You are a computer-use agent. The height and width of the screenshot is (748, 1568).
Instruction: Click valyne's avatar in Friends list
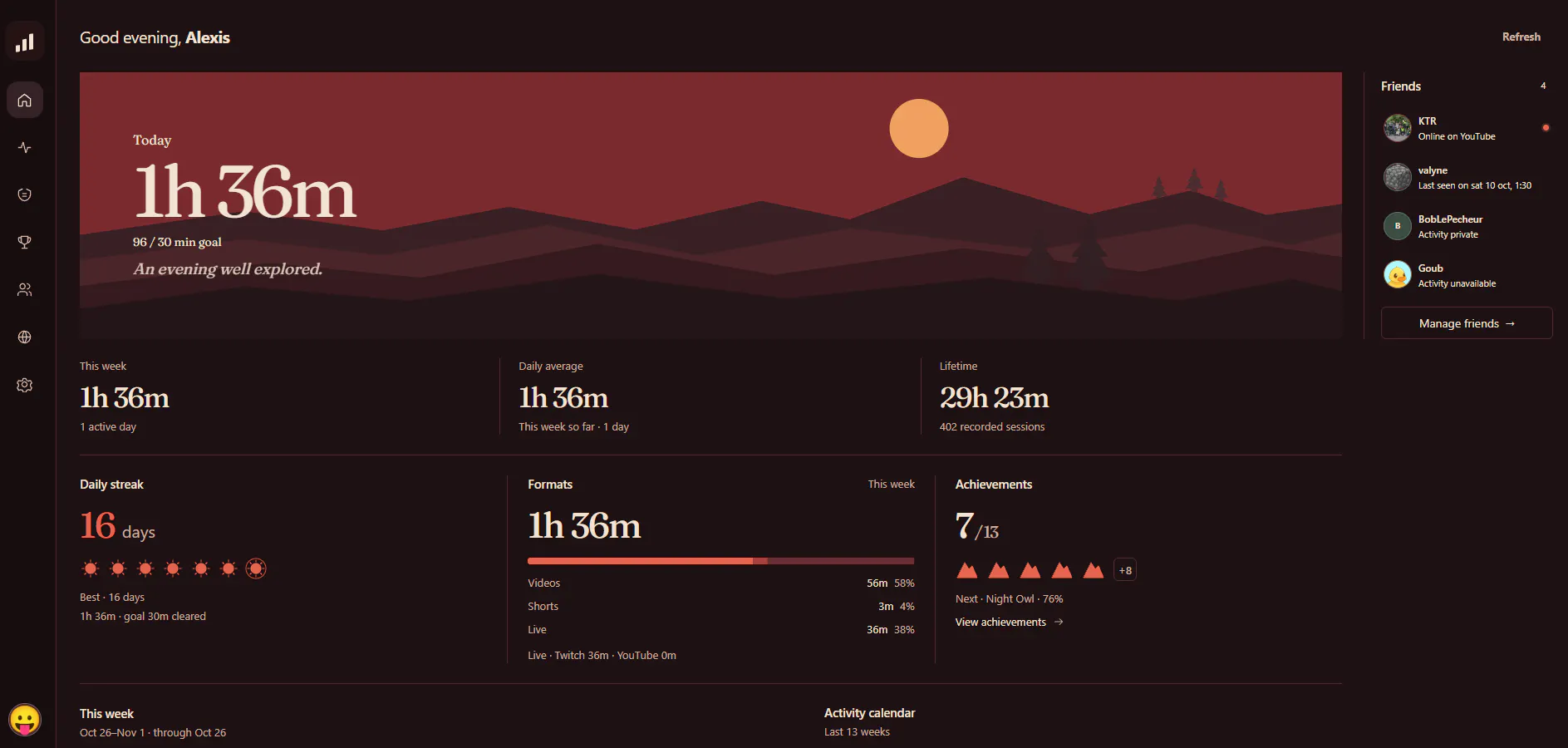1398,177
